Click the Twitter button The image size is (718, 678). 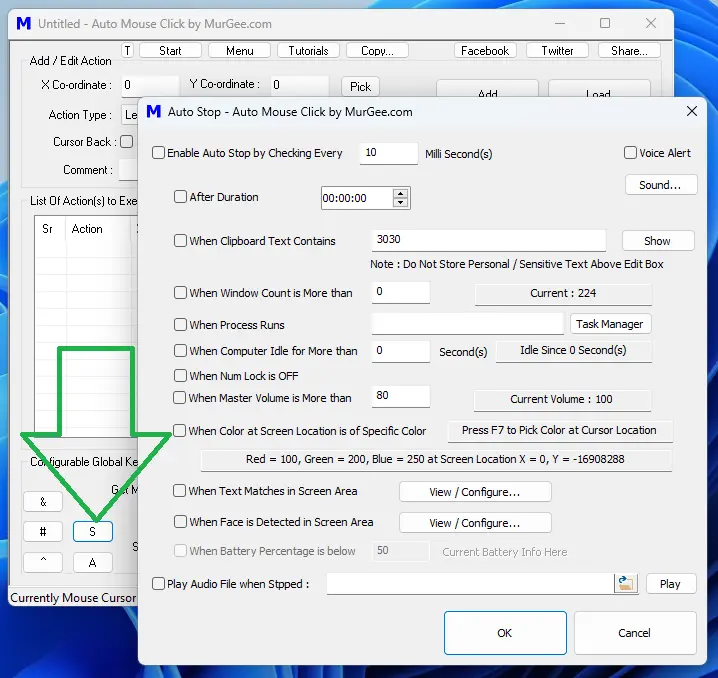[557, 50]
